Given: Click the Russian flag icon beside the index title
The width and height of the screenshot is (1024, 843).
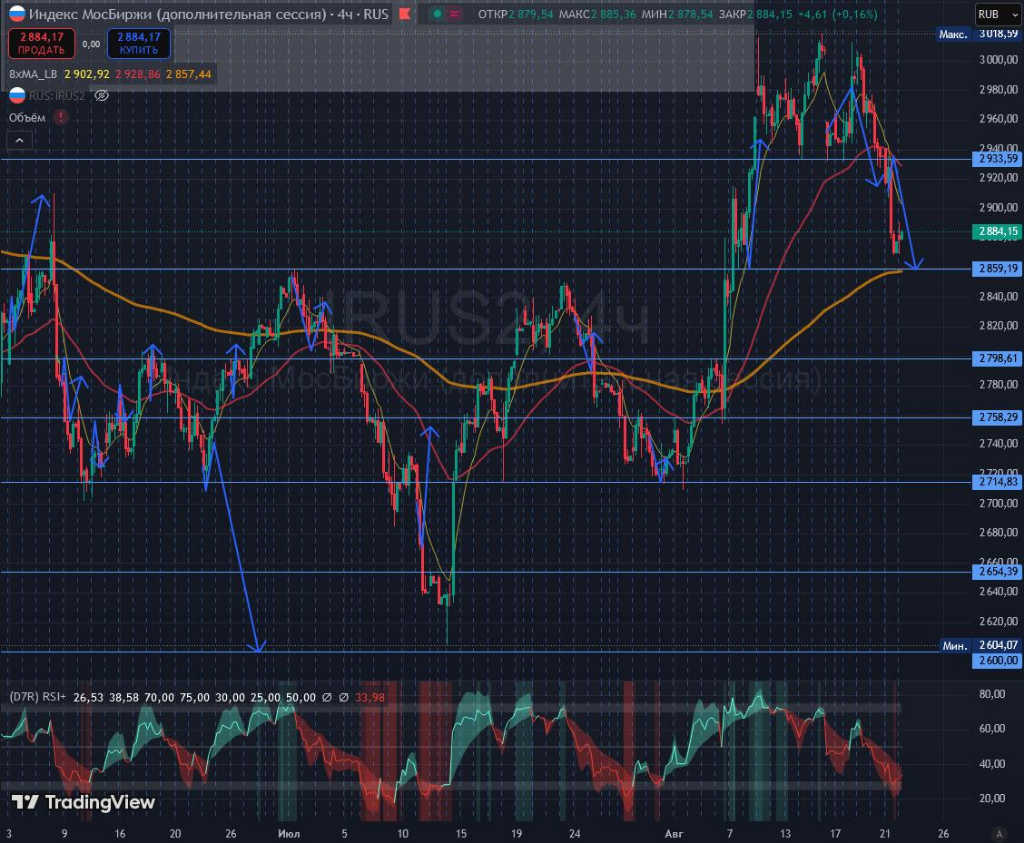Looking at the screenshot, I should pos(16,14).
